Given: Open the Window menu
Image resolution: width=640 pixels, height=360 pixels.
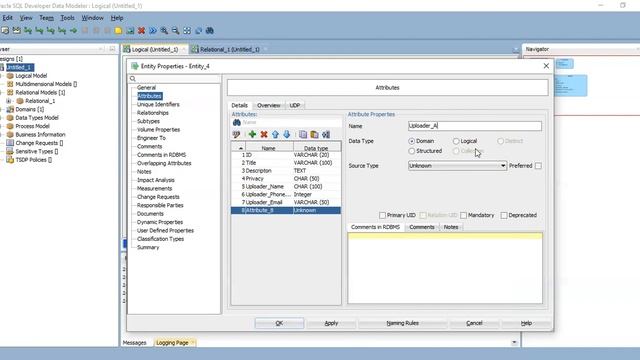Looking at the screenshot, I should point(93,18).
